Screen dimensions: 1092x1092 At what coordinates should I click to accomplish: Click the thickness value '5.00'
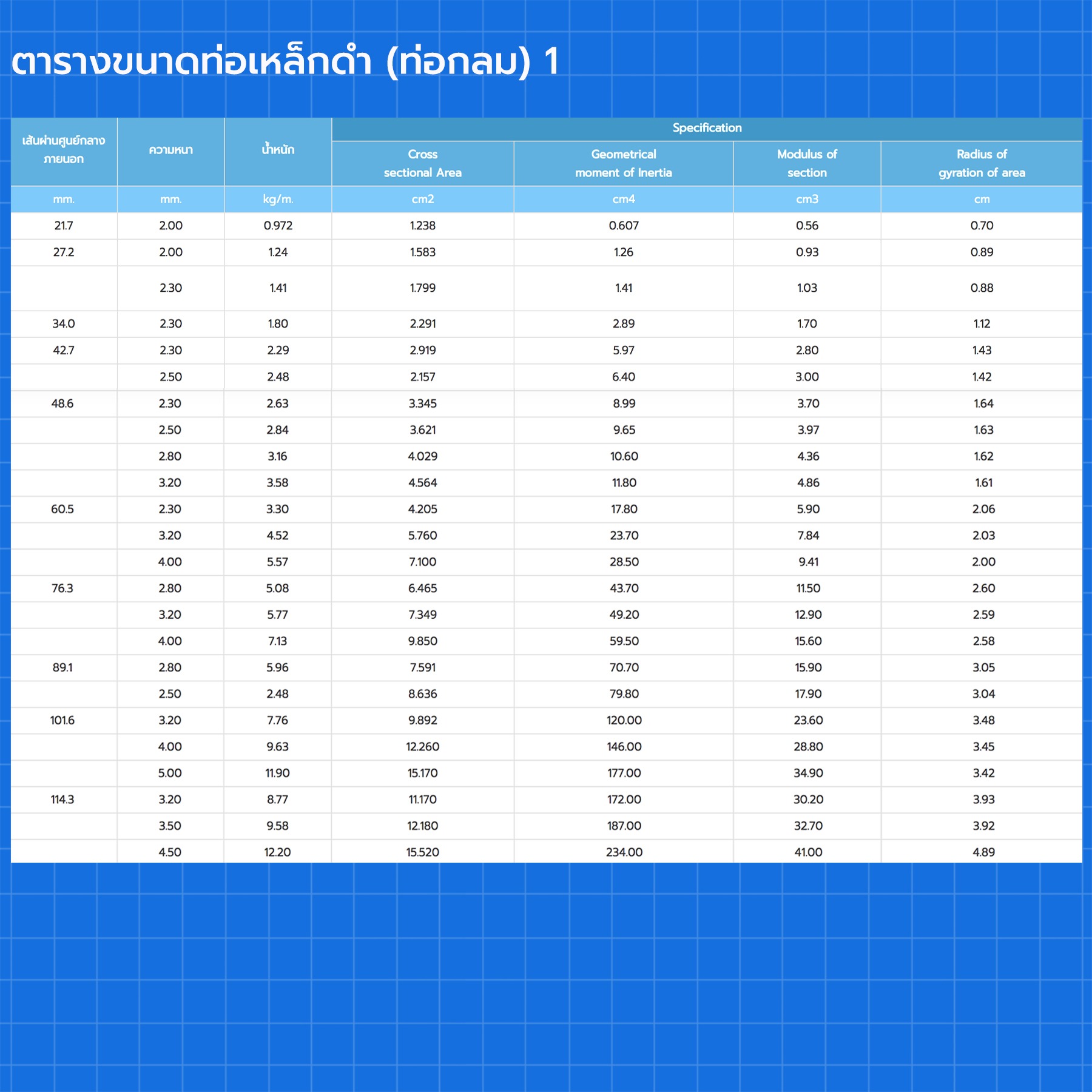[x=170, y=773]
